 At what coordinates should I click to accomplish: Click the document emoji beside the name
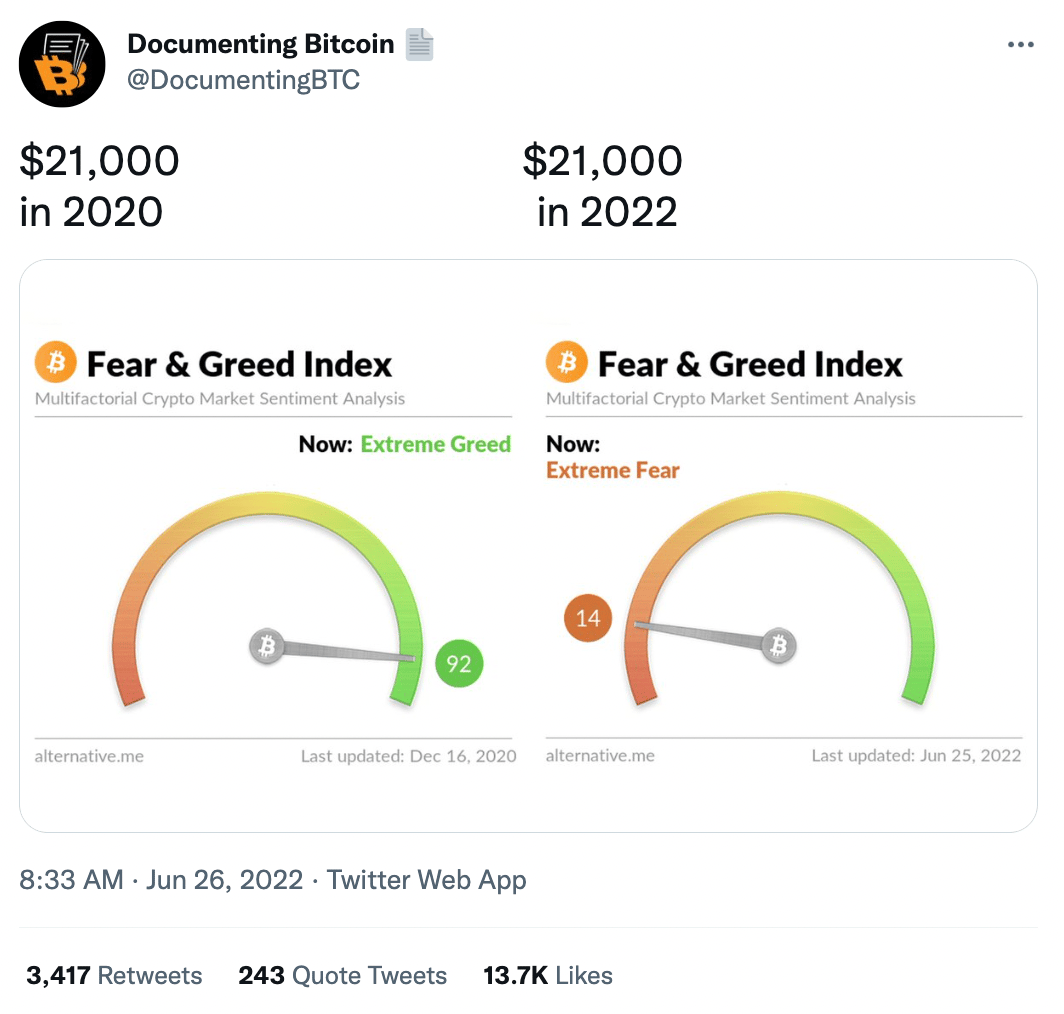[x=420, y=44]
